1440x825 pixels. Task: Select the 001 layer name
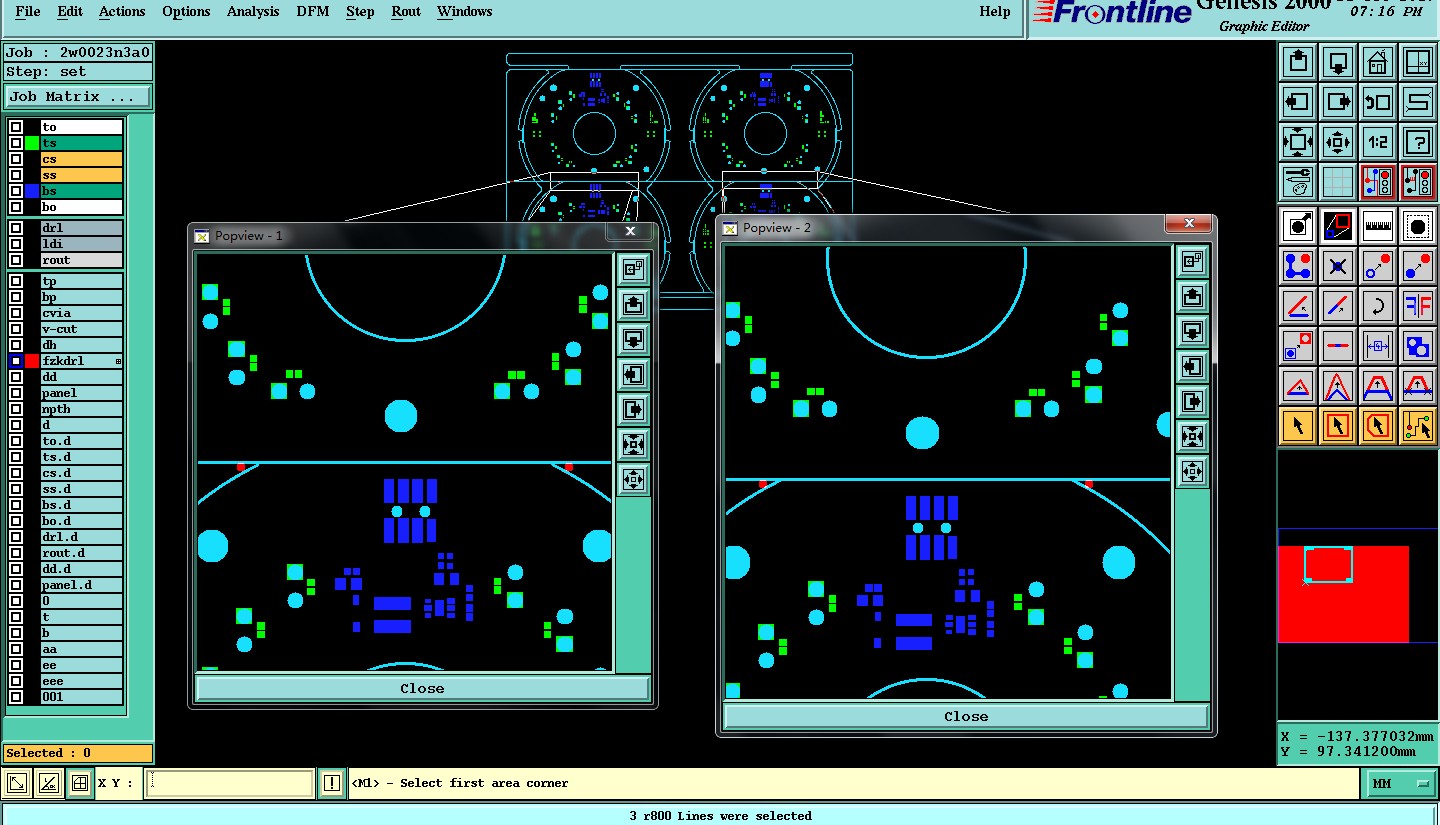pos(81,697)
